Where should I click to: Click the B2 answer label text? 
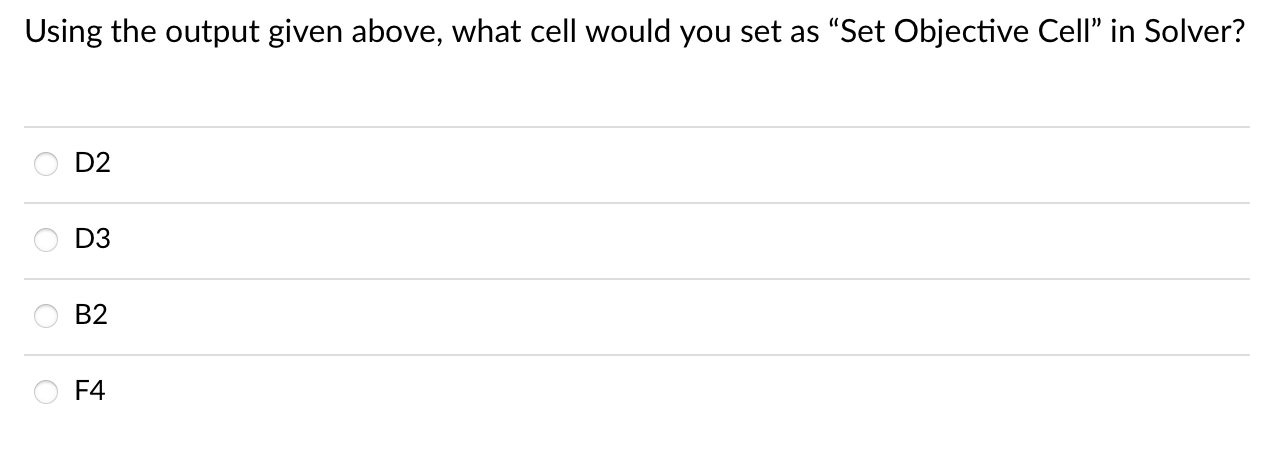[92, 316]
